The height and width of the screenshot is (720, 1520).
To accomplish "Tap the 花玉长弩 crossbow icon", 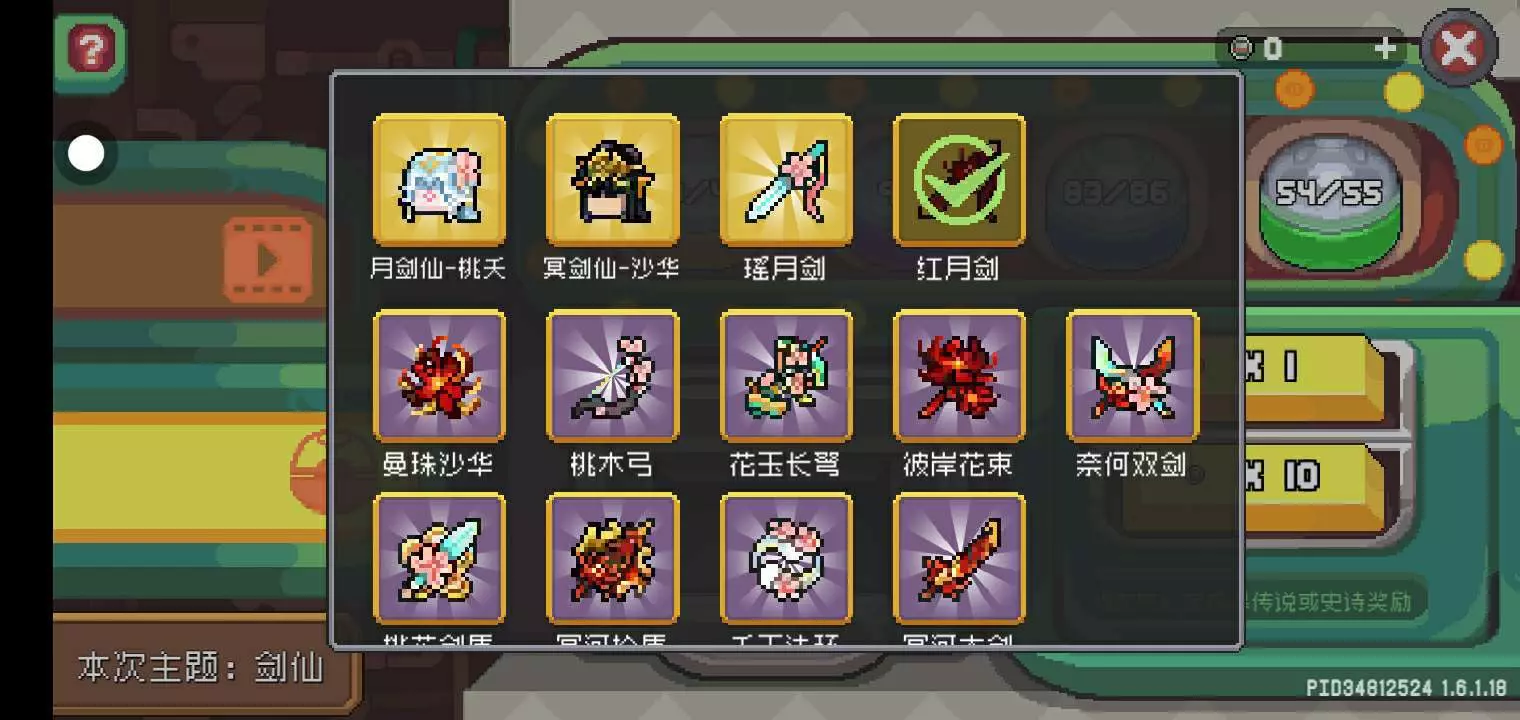I will 786,376.
